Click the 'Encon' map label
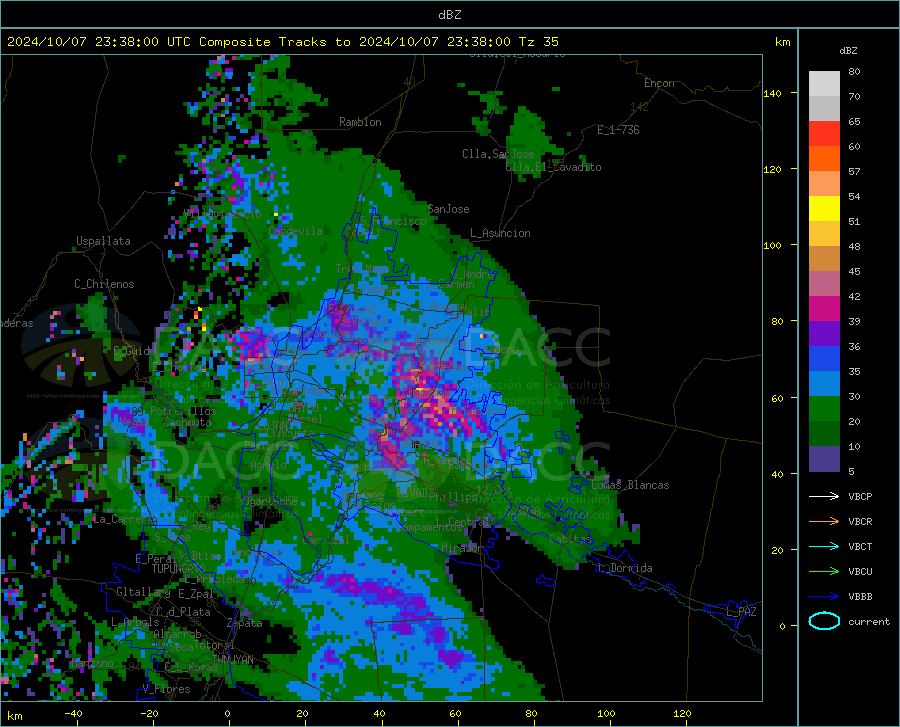Screen dimensions: 900x727 pos(659,83)
